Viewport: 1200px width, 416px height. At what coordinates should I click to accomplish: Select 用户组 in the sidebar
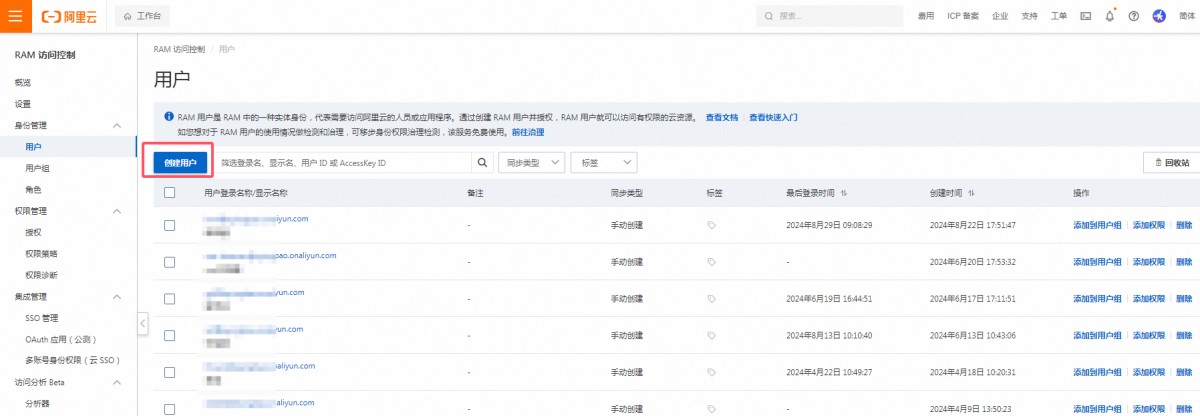pos(39,168)
